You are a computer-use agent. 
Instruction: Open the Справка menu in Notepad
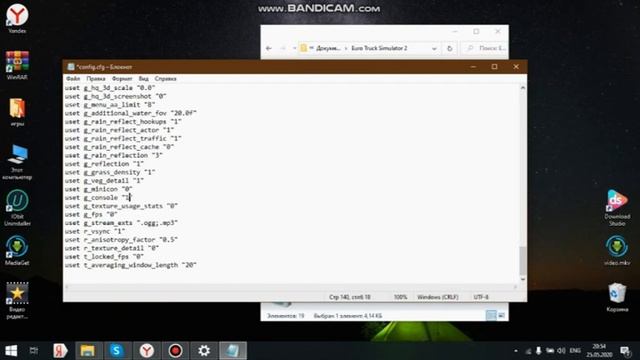(x=165, y=78)
